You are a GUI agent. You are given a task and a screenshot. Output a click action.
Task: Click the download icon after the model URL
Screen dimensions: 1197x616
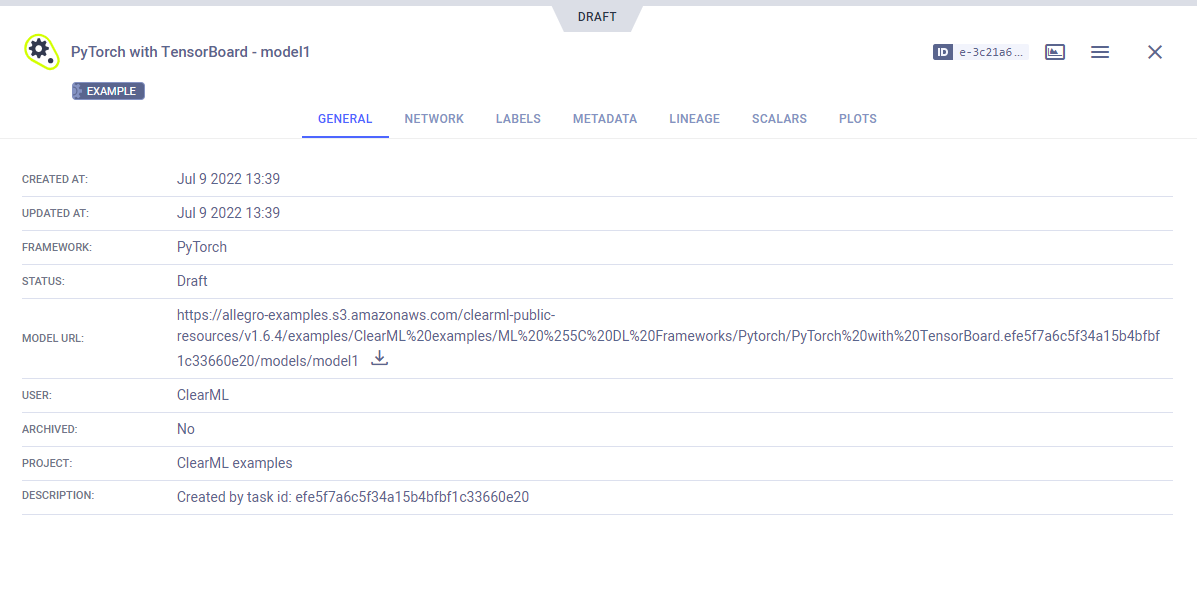point(379,359)
